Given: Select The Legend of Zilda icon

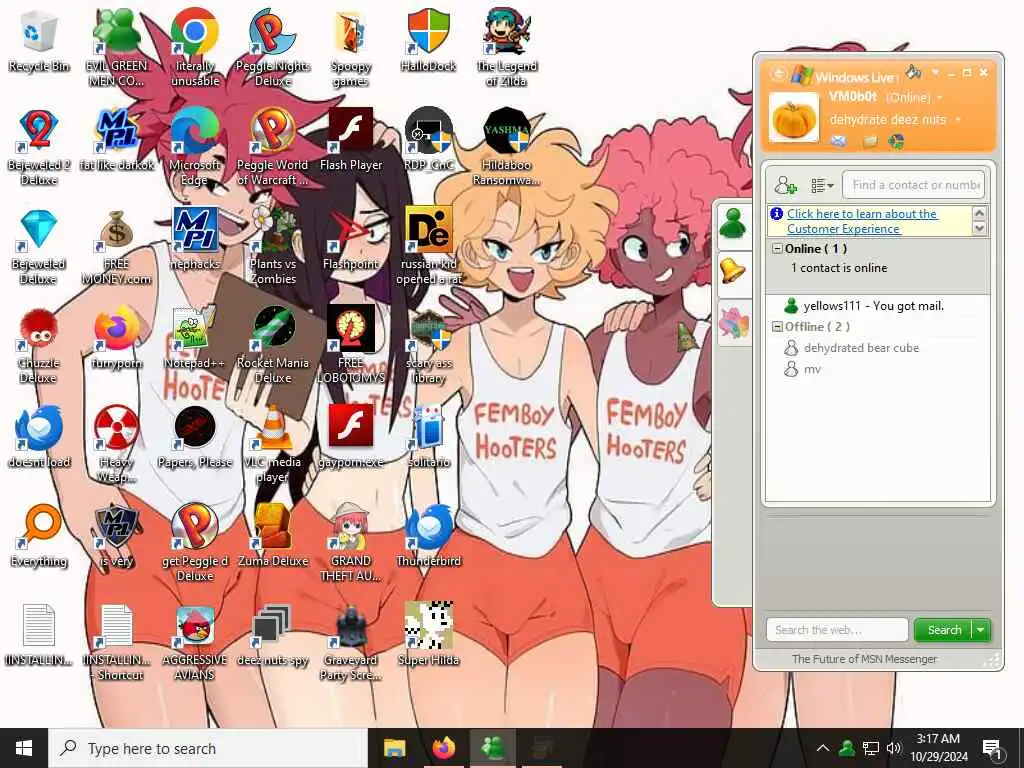Looking at the screenshot, I should [507, 47].
